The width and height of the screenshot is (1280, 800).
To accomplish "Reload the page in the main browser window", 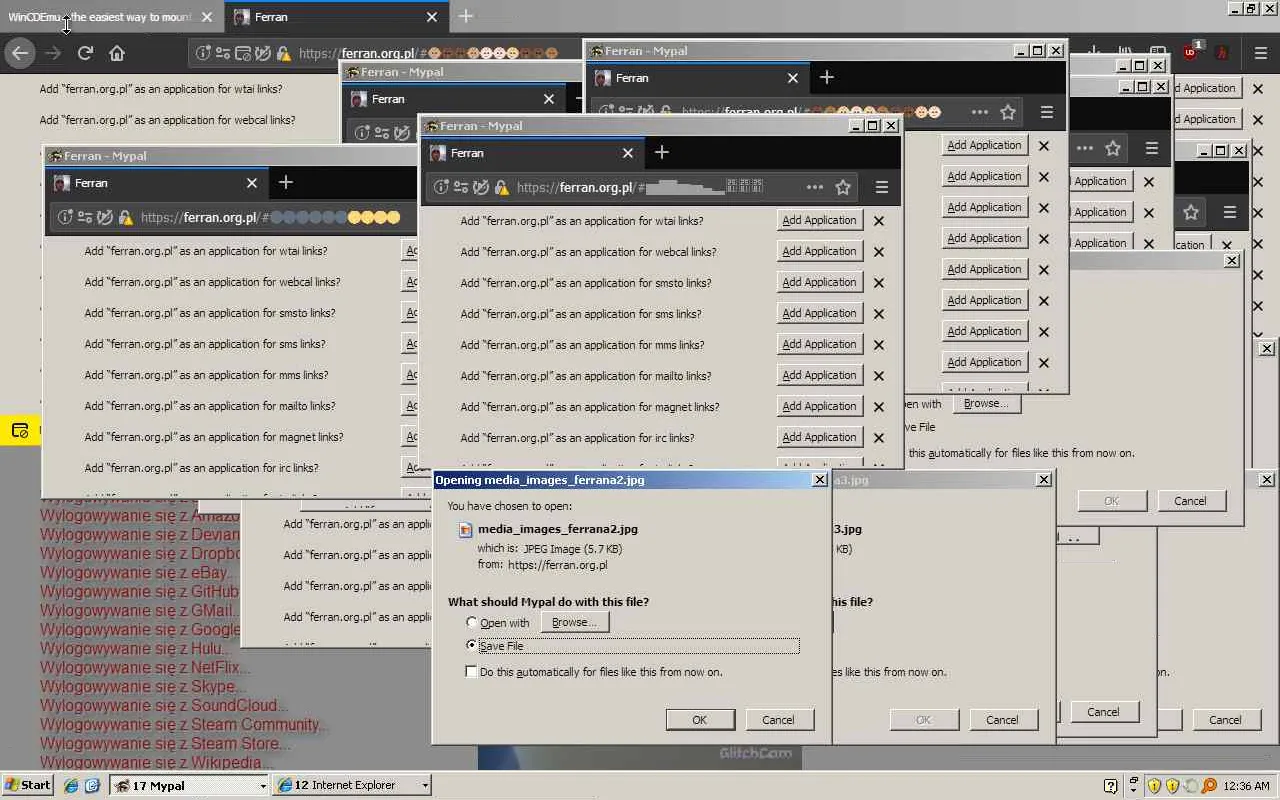I will point(85,53).
